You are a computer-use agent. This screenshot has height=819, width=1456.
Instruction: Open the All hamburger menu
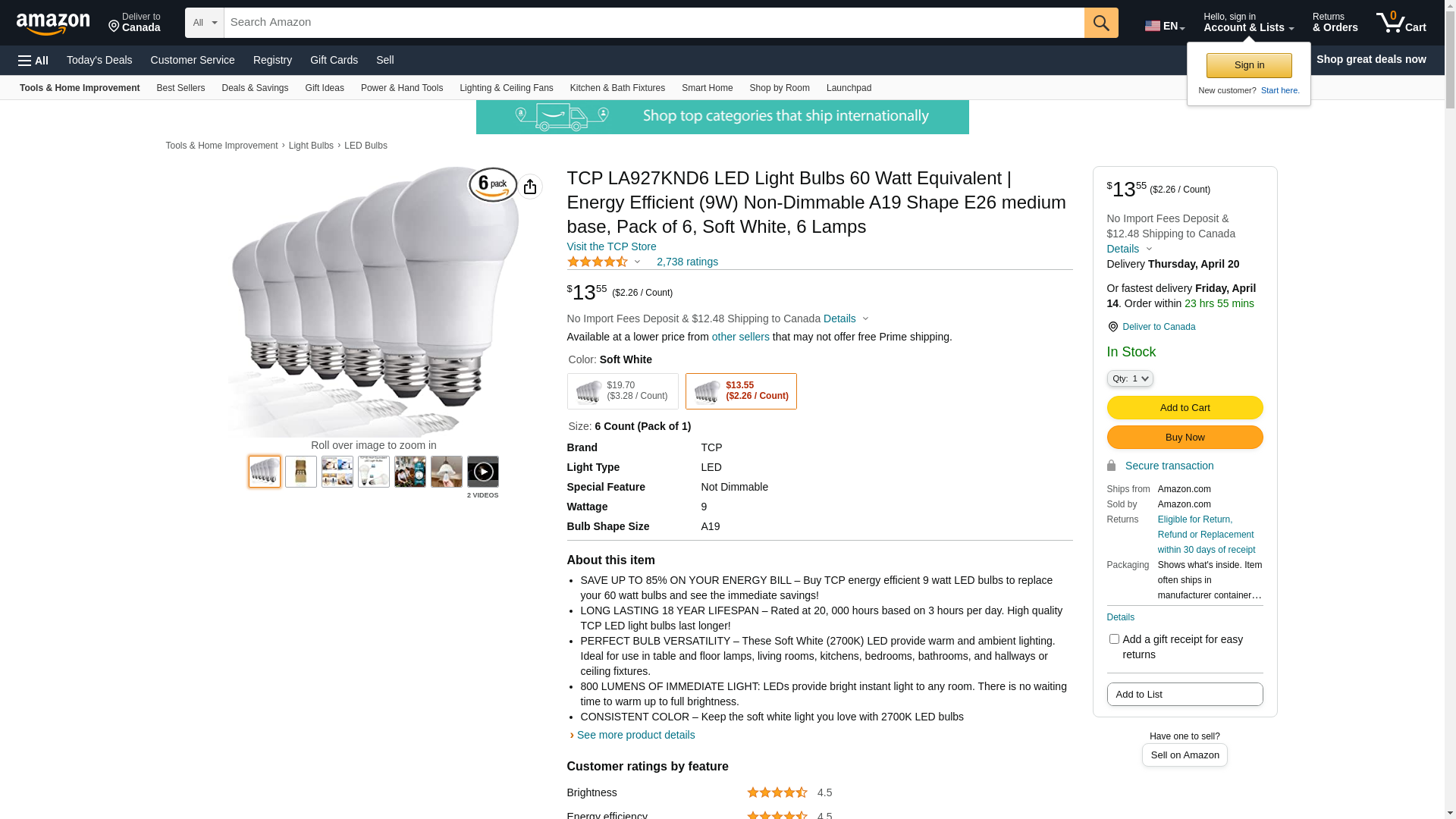point(33,60)
